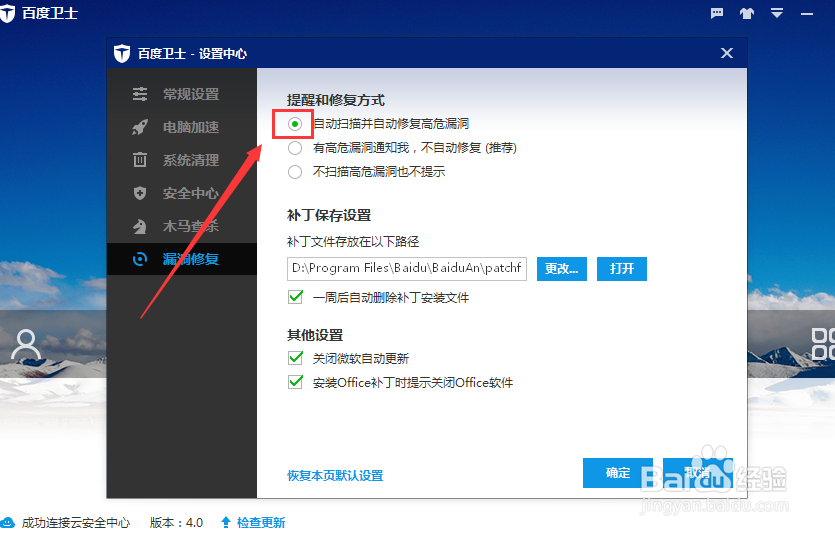This screenshot has height=534, width=835.
Task: Select the 安全中心 tab
Action: 182,193
